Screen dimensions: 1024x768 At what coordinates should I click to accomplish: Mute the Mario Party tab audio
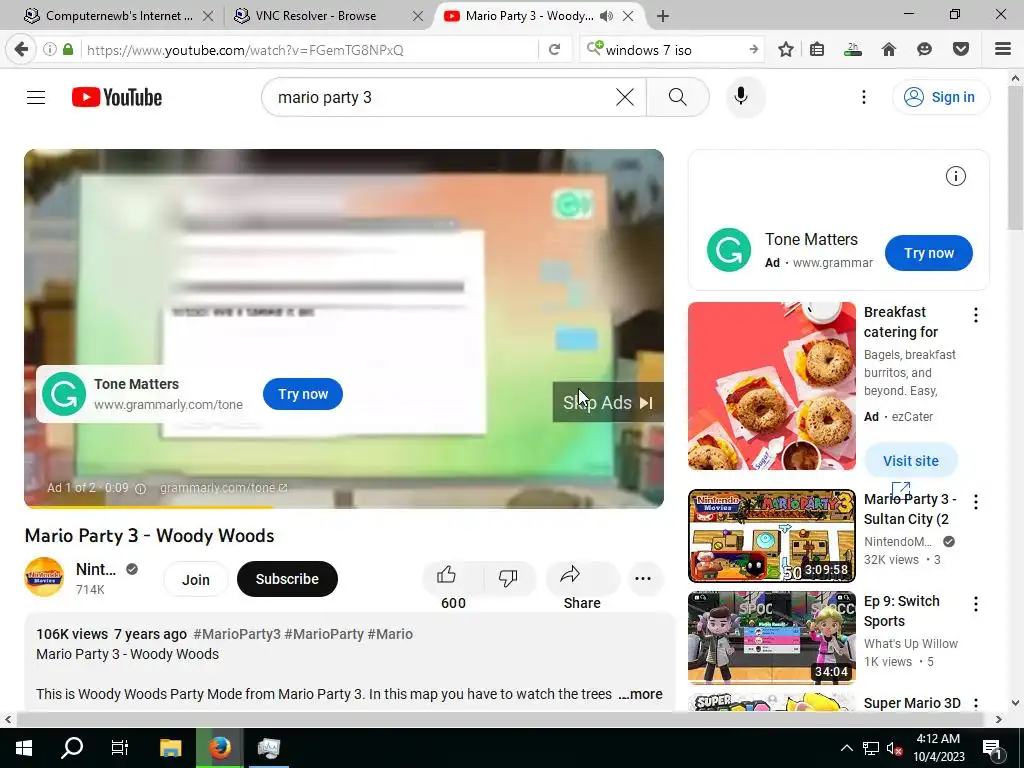point(607,16)
